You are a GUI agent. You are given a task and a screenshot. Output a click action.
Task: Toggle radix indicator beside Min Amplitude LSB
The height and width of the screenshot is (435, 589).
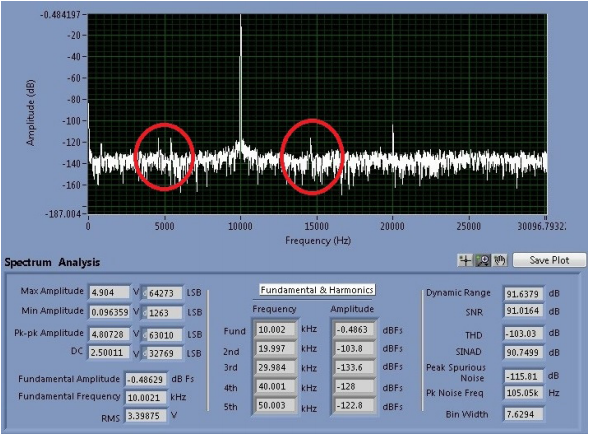[145, 313]
